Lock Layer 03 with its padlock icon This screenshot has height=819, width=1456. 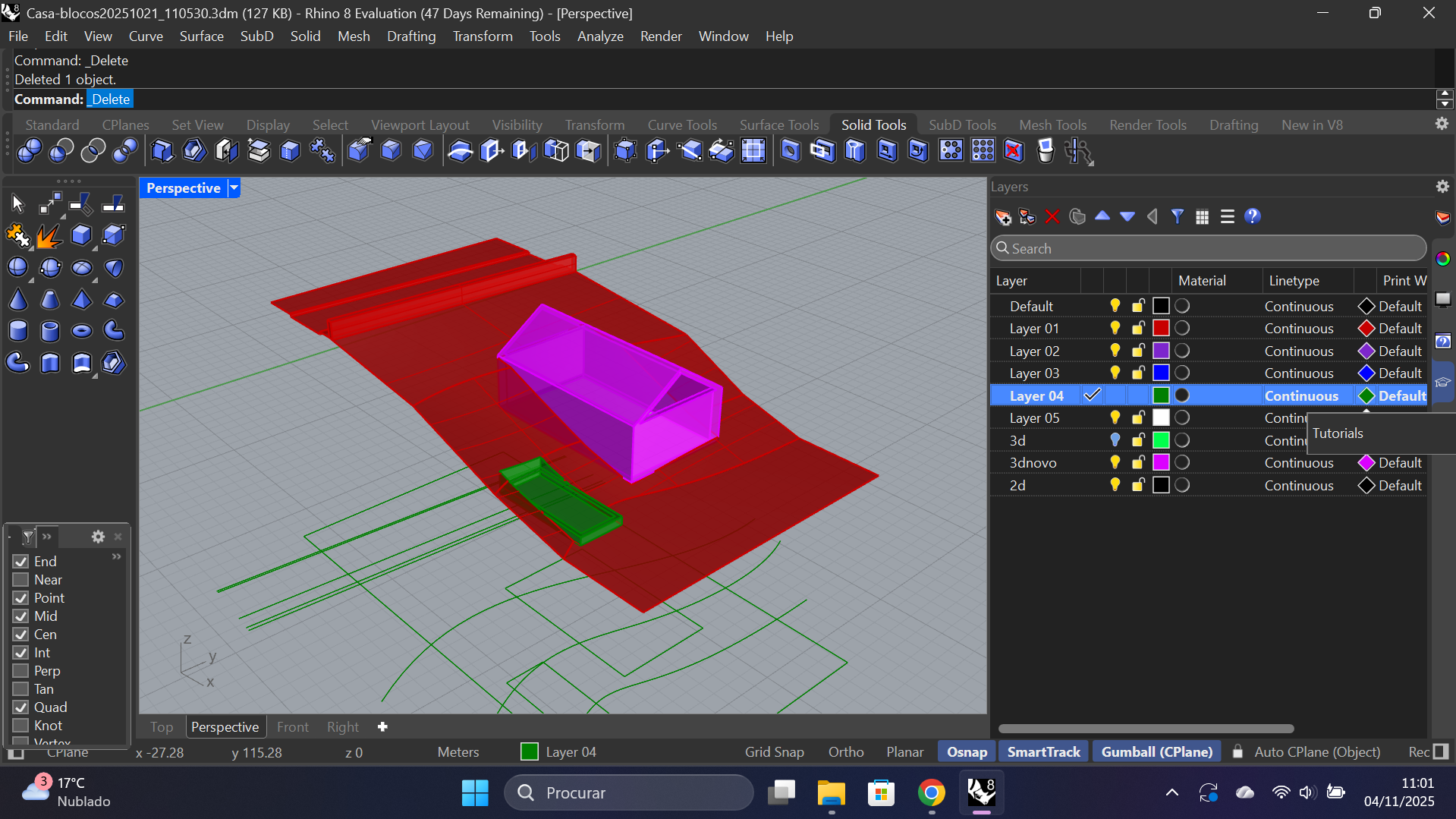tap(1138, 373)
